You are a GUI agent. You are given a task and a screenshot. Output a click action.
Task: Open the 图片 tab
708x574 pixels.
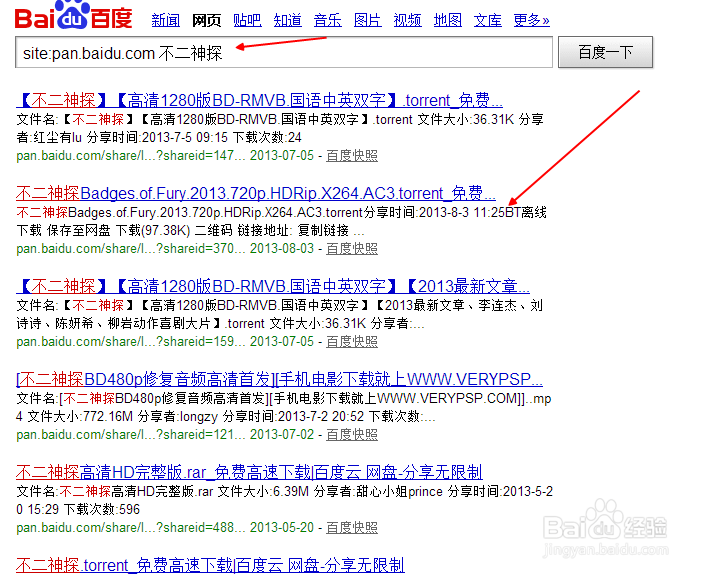pyautogui.click(x=368, y=20)
